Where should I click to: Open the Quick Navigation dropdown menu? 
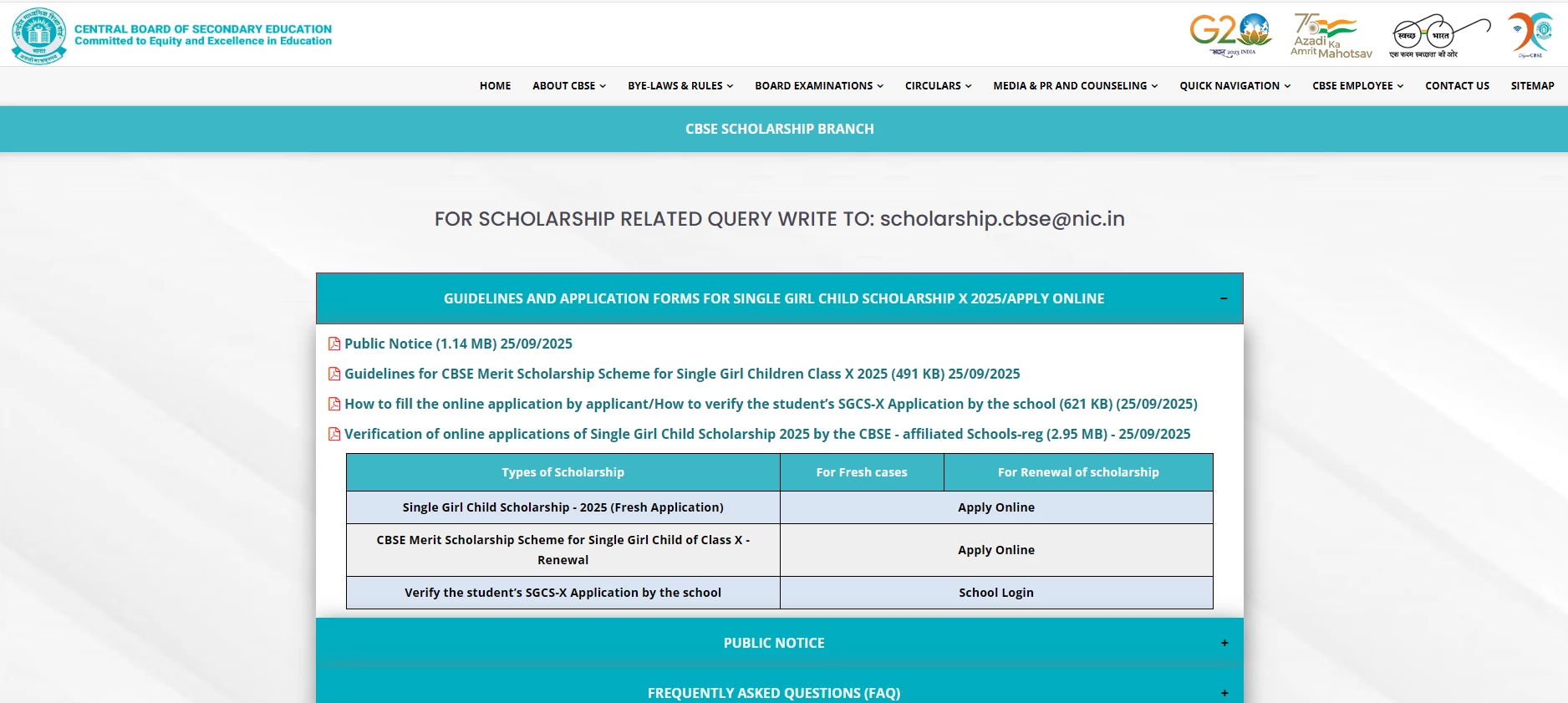pyautogui.click(x=1235, y=86)
